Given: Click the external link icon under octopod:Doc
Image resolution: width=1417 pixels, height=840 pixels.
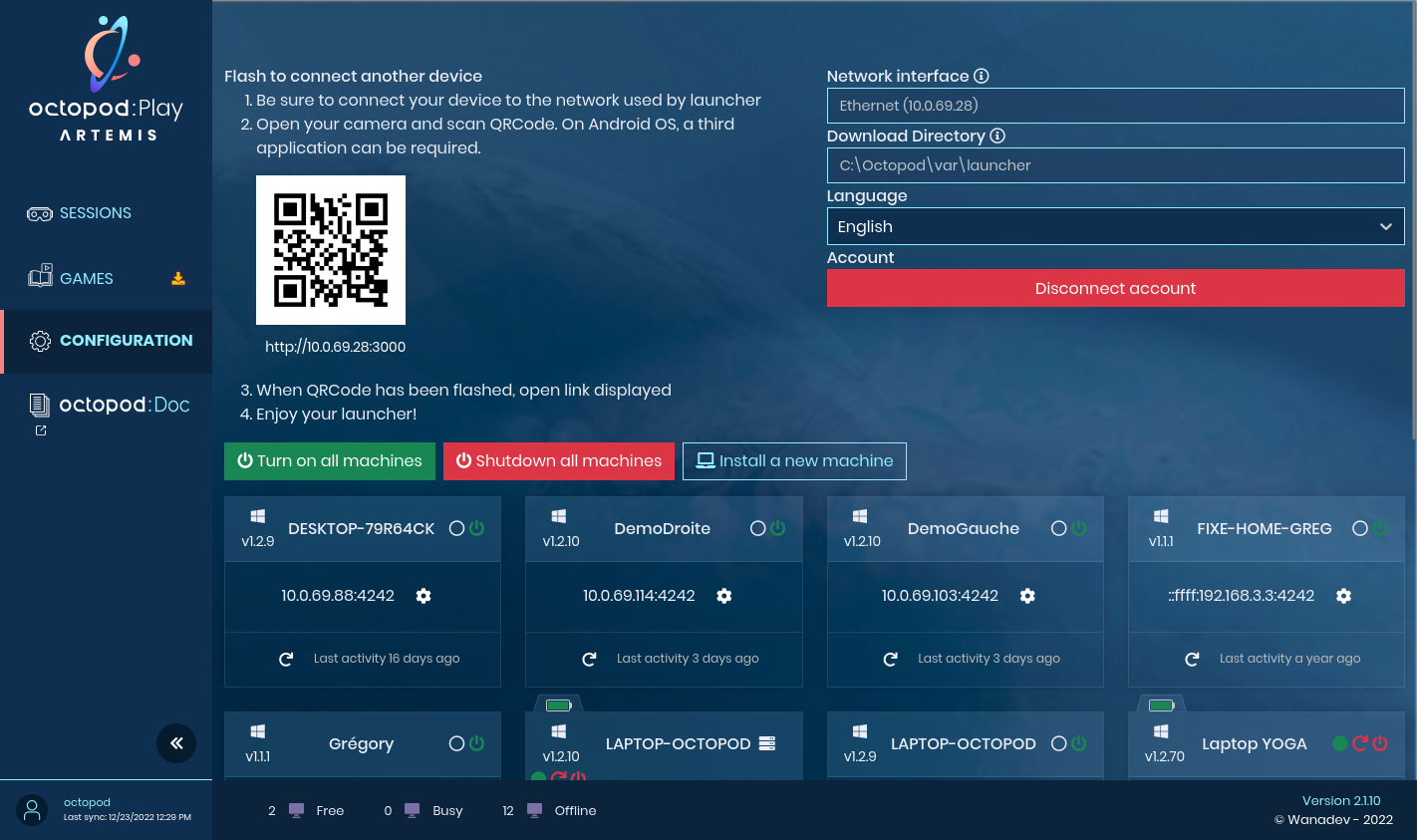Looking at the screenshot, I should pyautogui.click(x=41, y=430).
